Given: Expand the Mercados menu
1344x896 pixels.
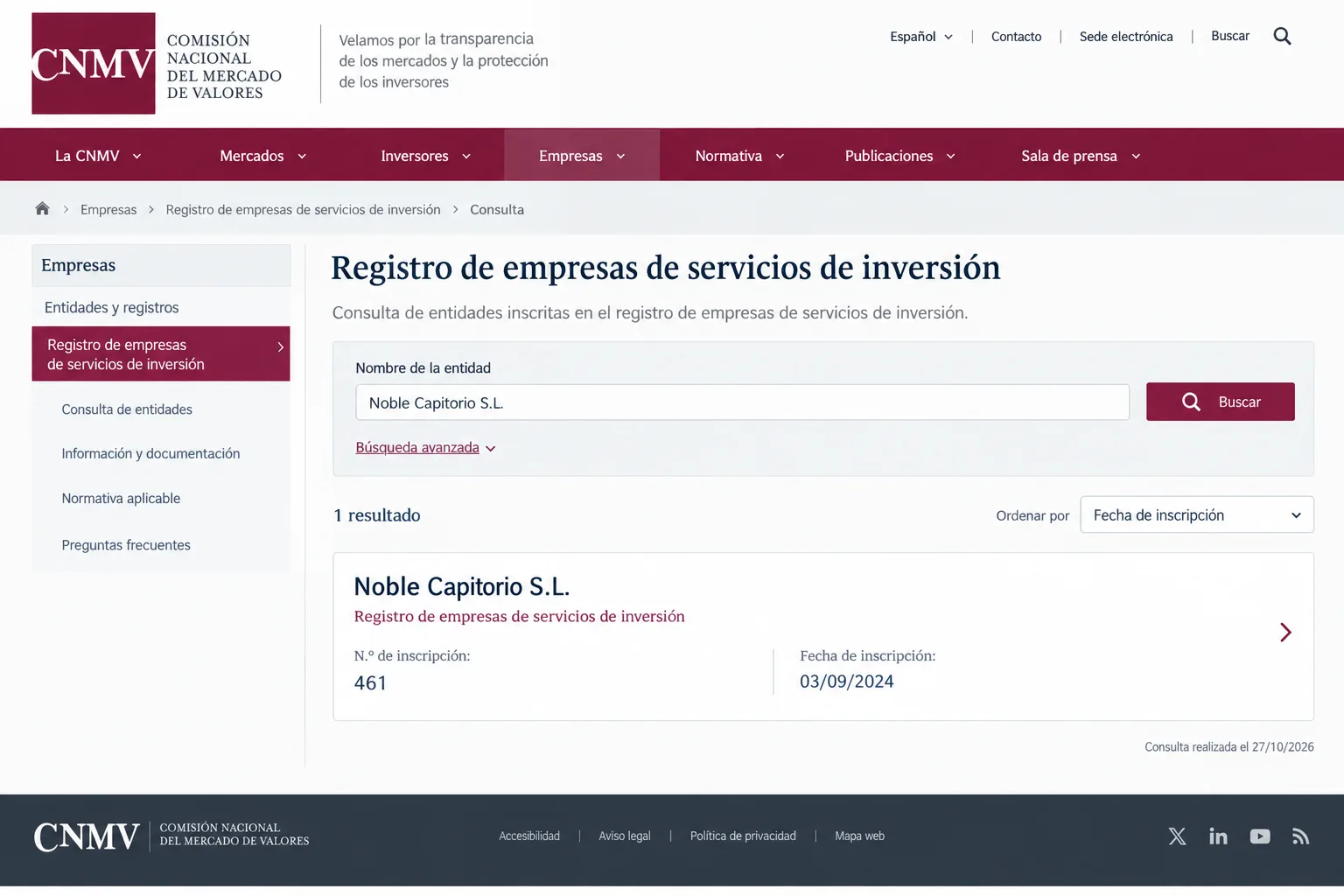Looking at the screenshot, I should (263, 156).
